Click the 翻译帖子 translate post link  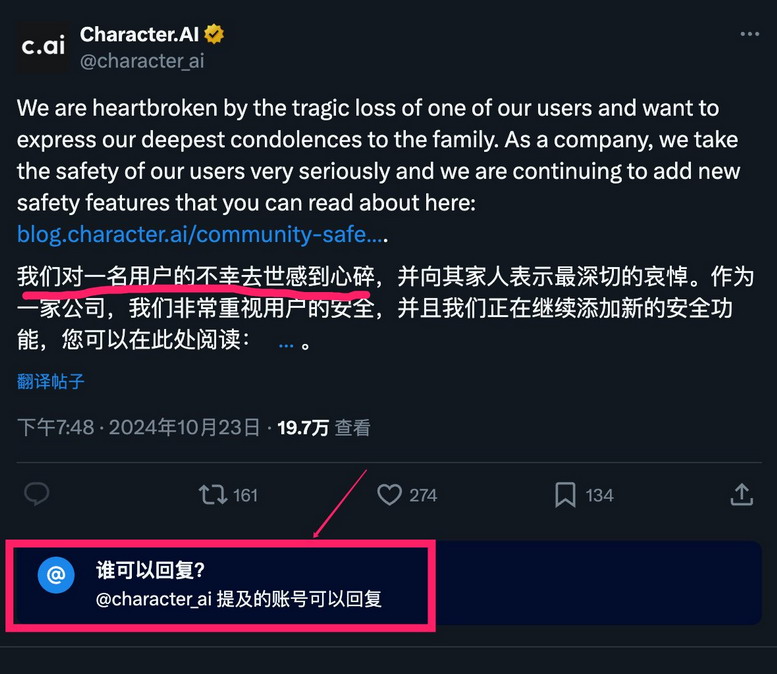tap(51, 381)
